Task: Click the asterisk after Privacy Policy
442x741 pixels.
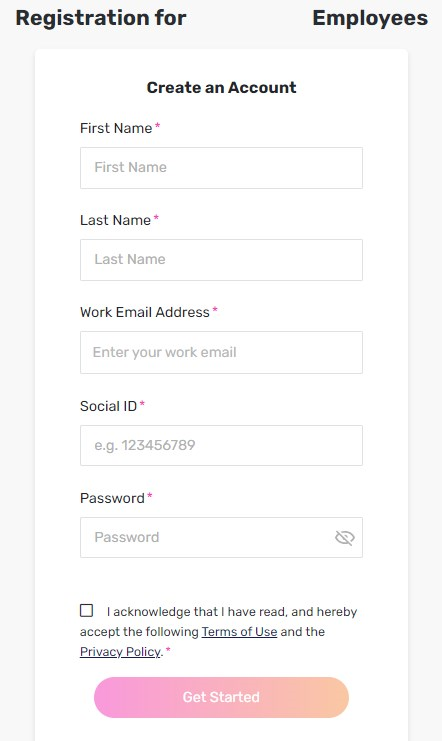Action: [x=168, y=650]
